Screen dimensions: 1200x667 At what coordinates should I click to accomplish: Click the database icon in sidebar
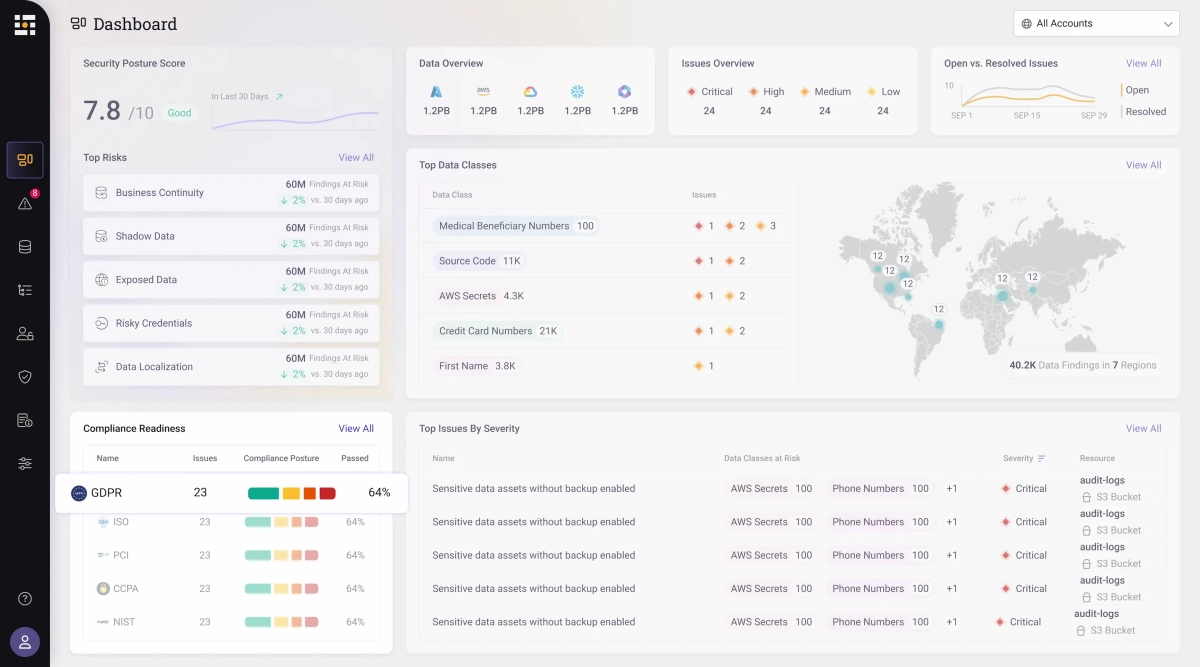point(25,247)
